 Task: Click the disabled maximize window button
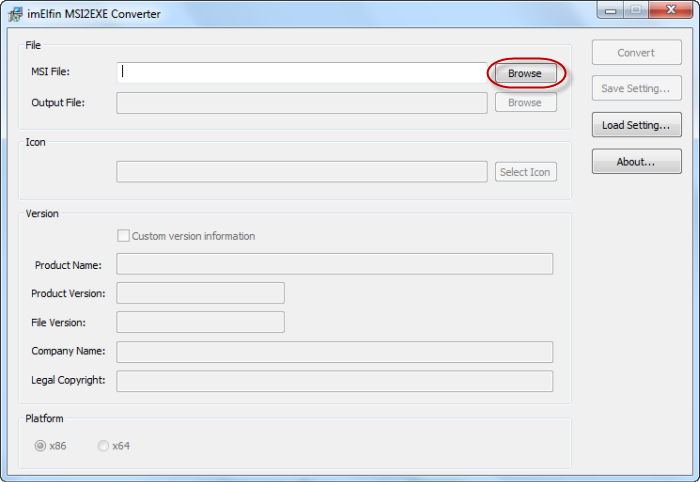point(637,10)
